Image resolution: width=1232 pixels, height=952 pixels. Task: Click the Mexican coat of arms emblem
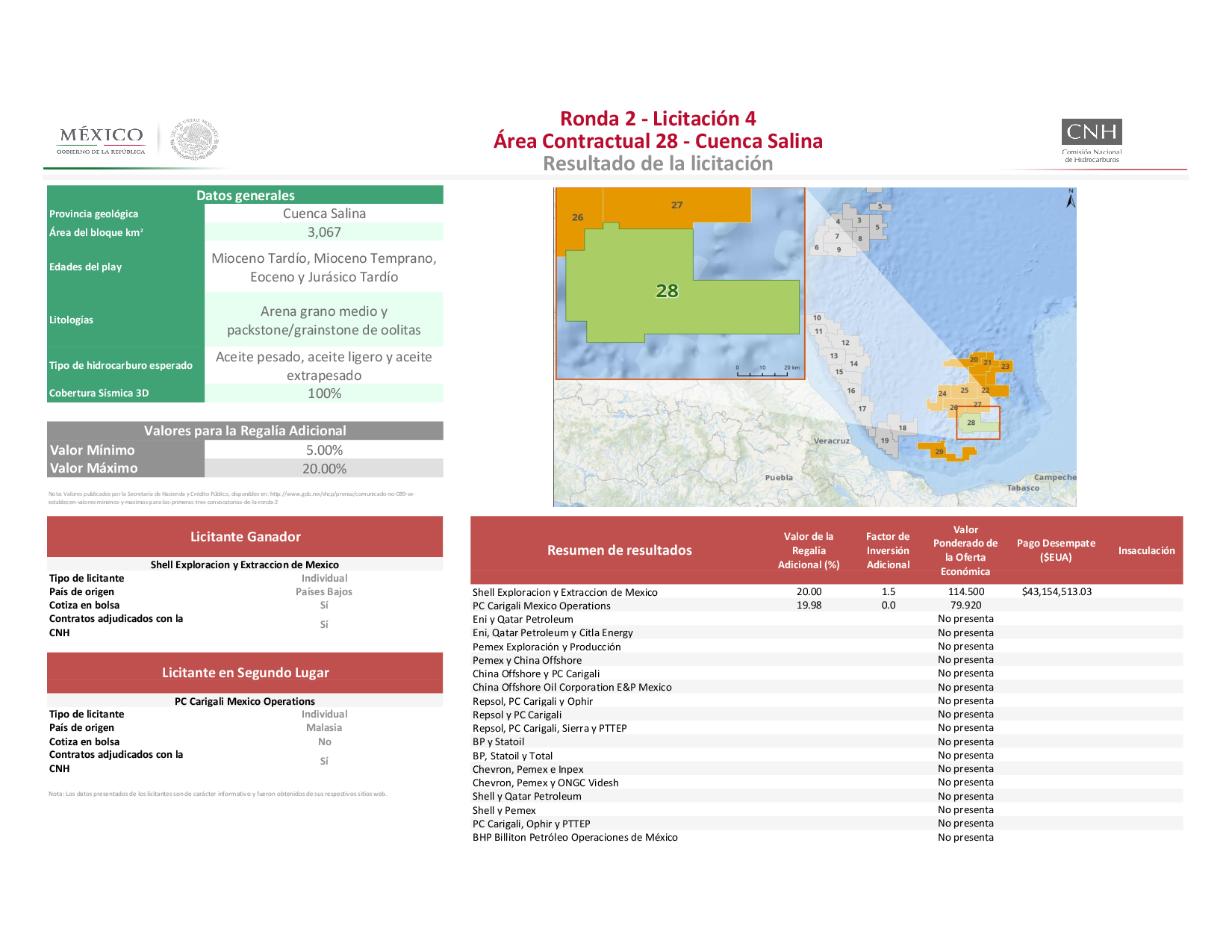195,139
